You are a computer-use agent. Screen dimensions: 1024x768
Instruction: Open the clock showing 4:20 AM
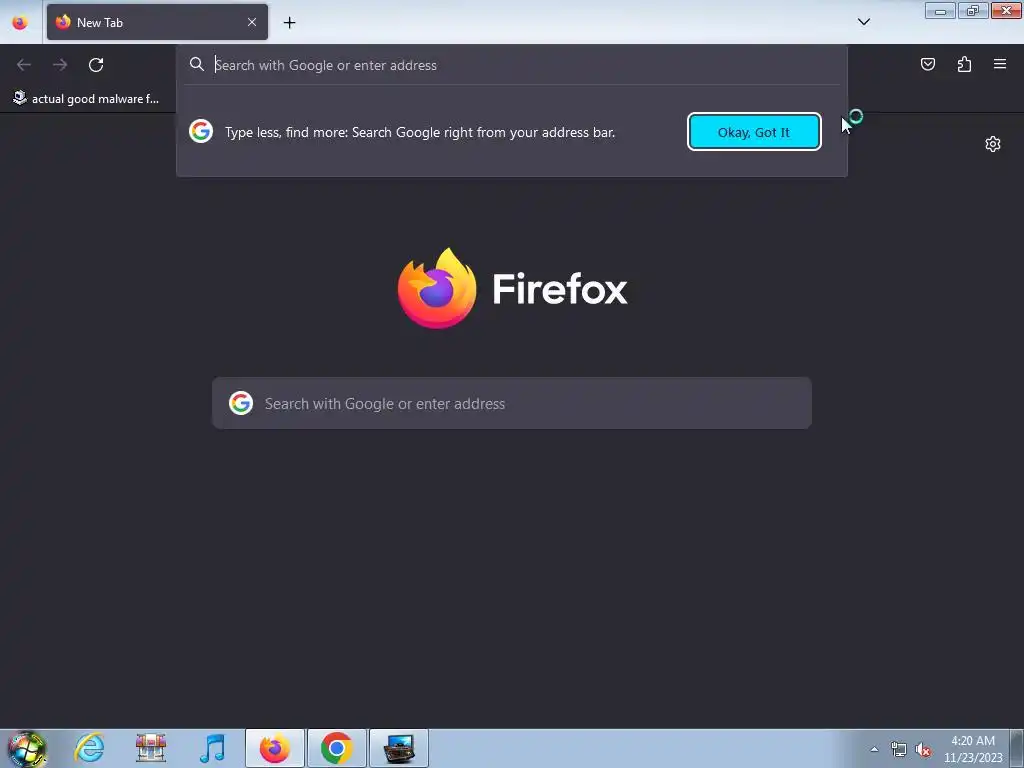pyautogui.click(x=973, y=749)
